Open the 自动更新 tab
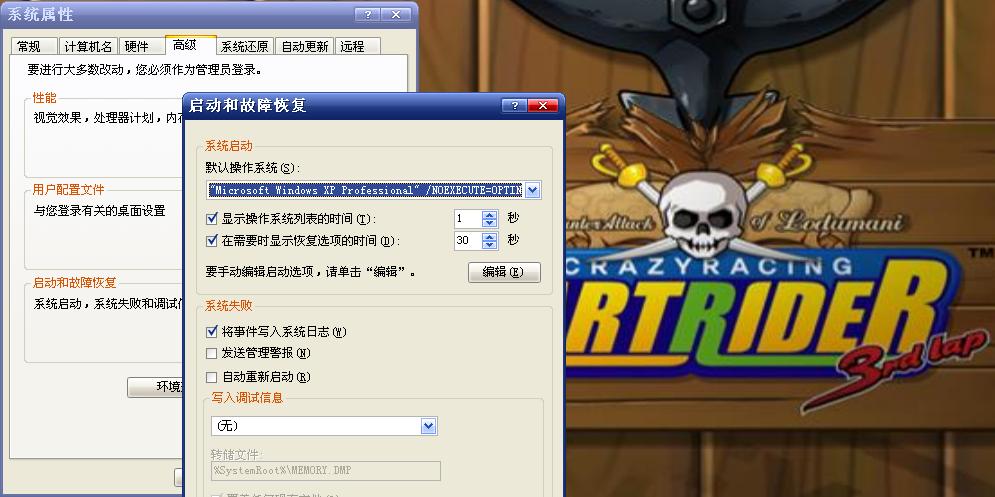Image resolution: width=995 pixels, height=497 pixels. [305, 46]
